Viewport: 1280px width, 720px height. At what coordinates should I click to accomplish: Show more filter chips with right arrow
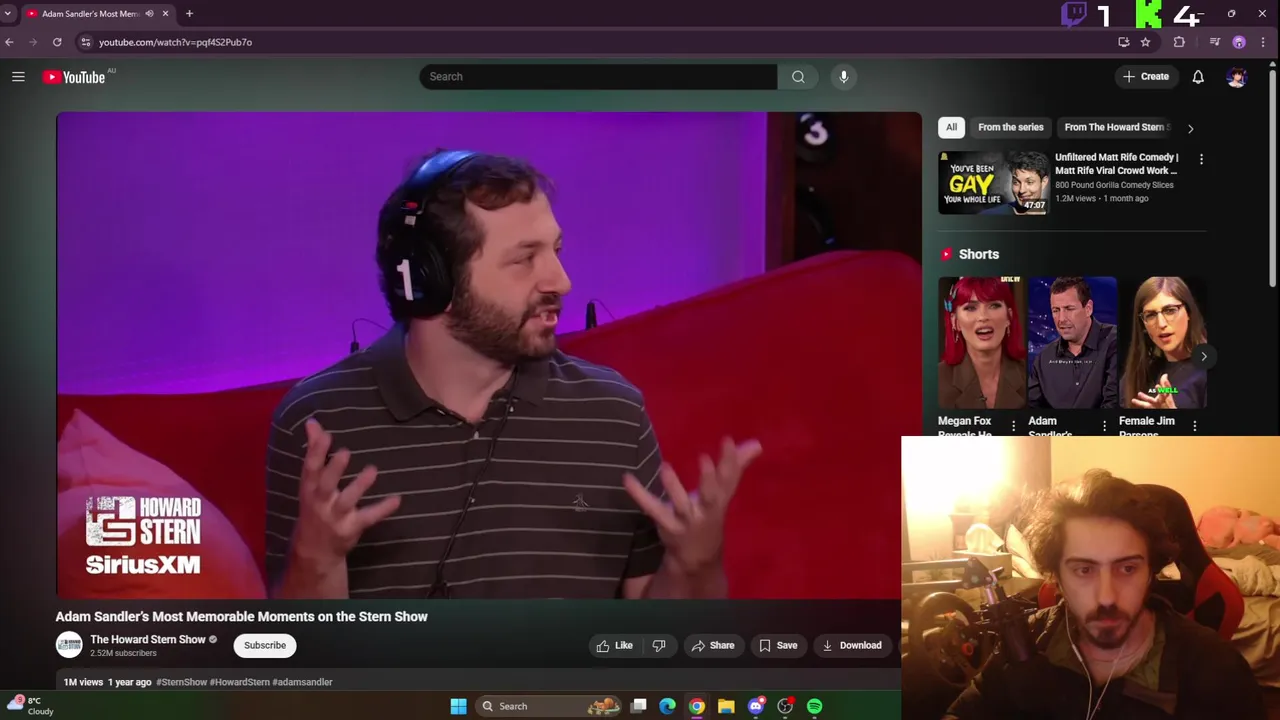coord(1190,128)
